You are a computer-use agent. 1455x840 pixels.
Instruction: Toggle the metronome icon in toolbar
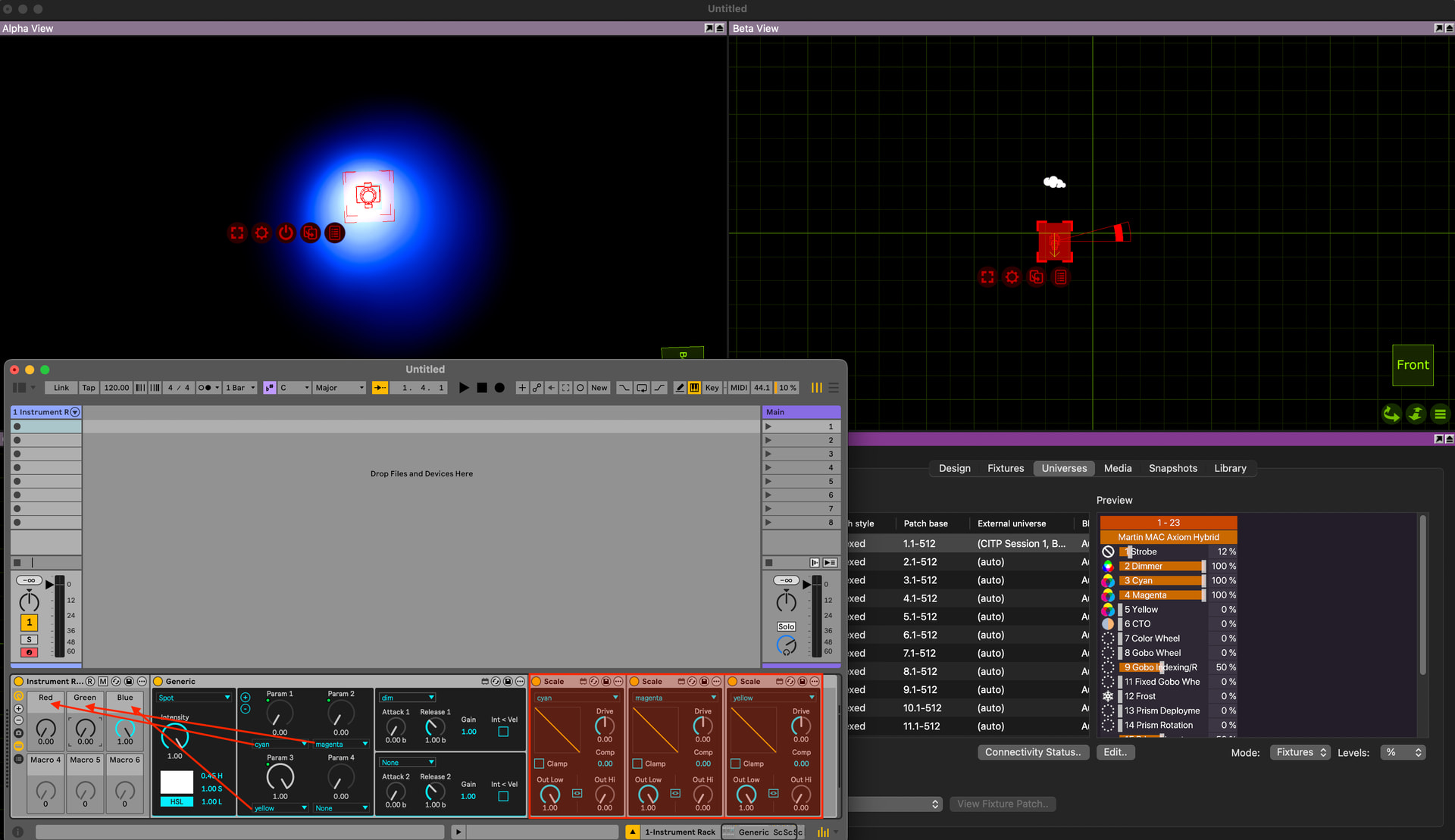click(205, 388)
